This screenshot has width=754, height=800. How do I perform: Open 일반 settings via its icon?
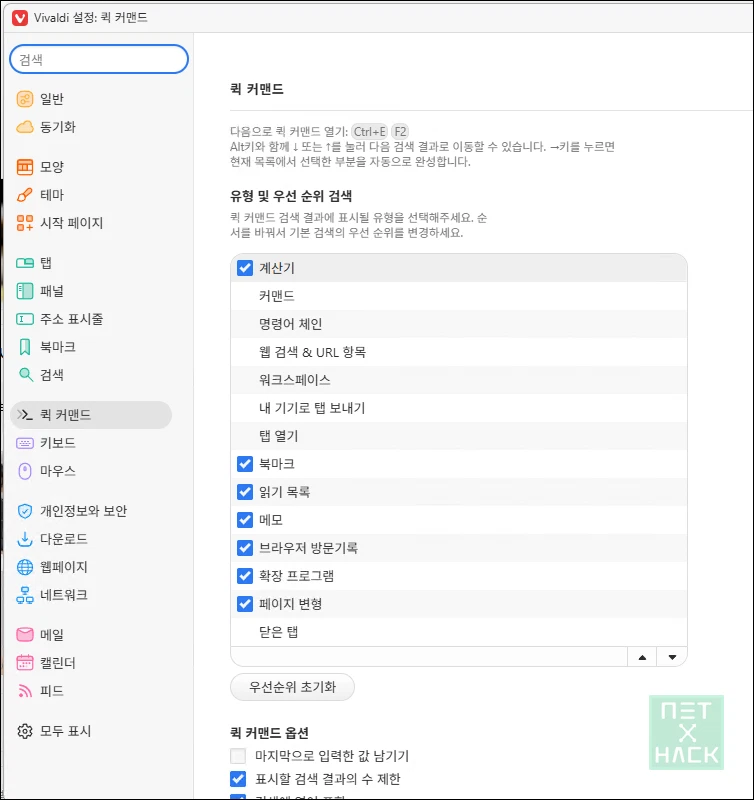[24, 98]
